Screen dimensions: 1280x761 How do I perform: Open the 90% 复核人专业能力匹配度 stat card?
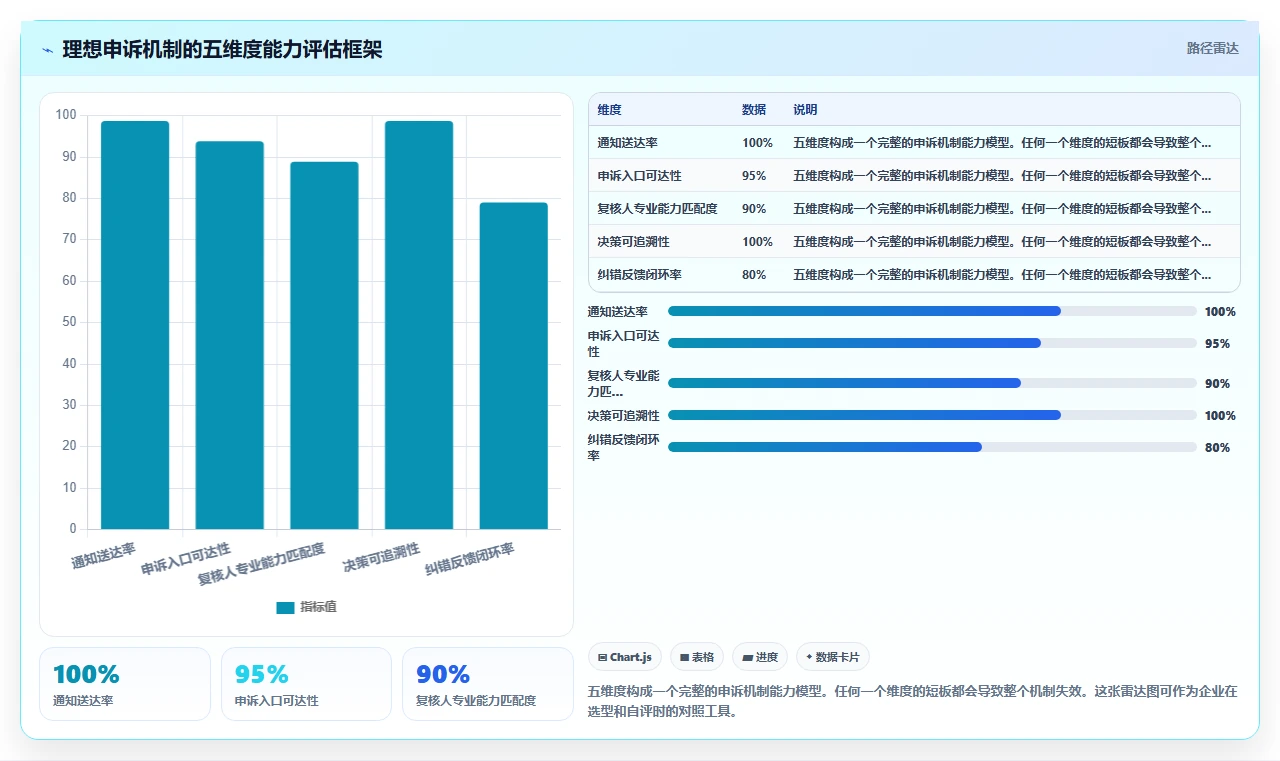487,684
